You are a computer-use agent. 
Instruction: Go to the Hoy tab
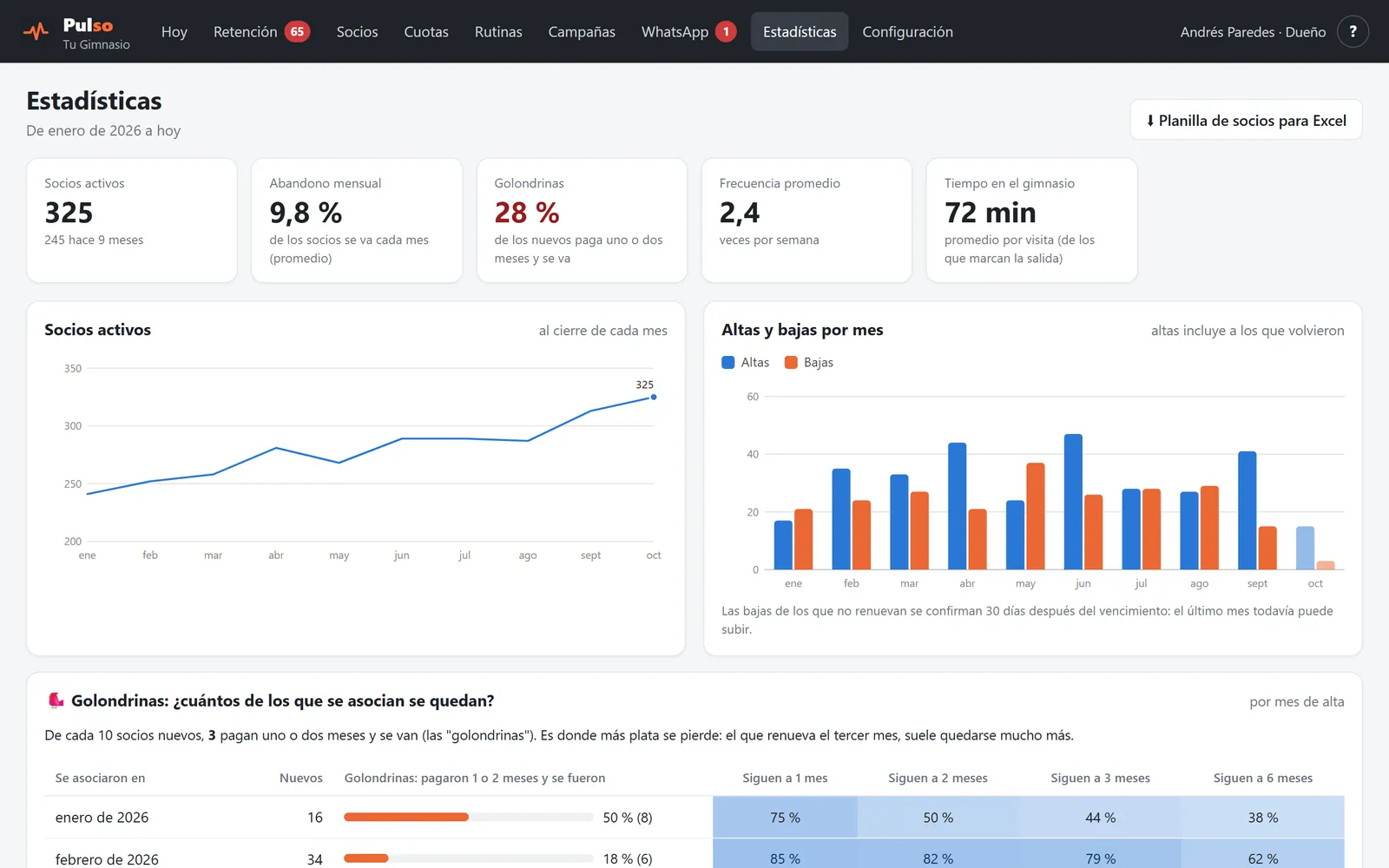[x=174, y=32]
